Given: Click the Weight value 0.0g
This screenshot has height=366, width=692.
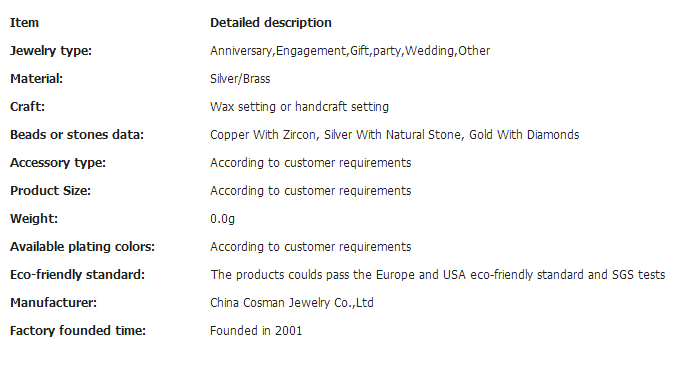Looking at the screenshot, I should click(x=222, y=219).
